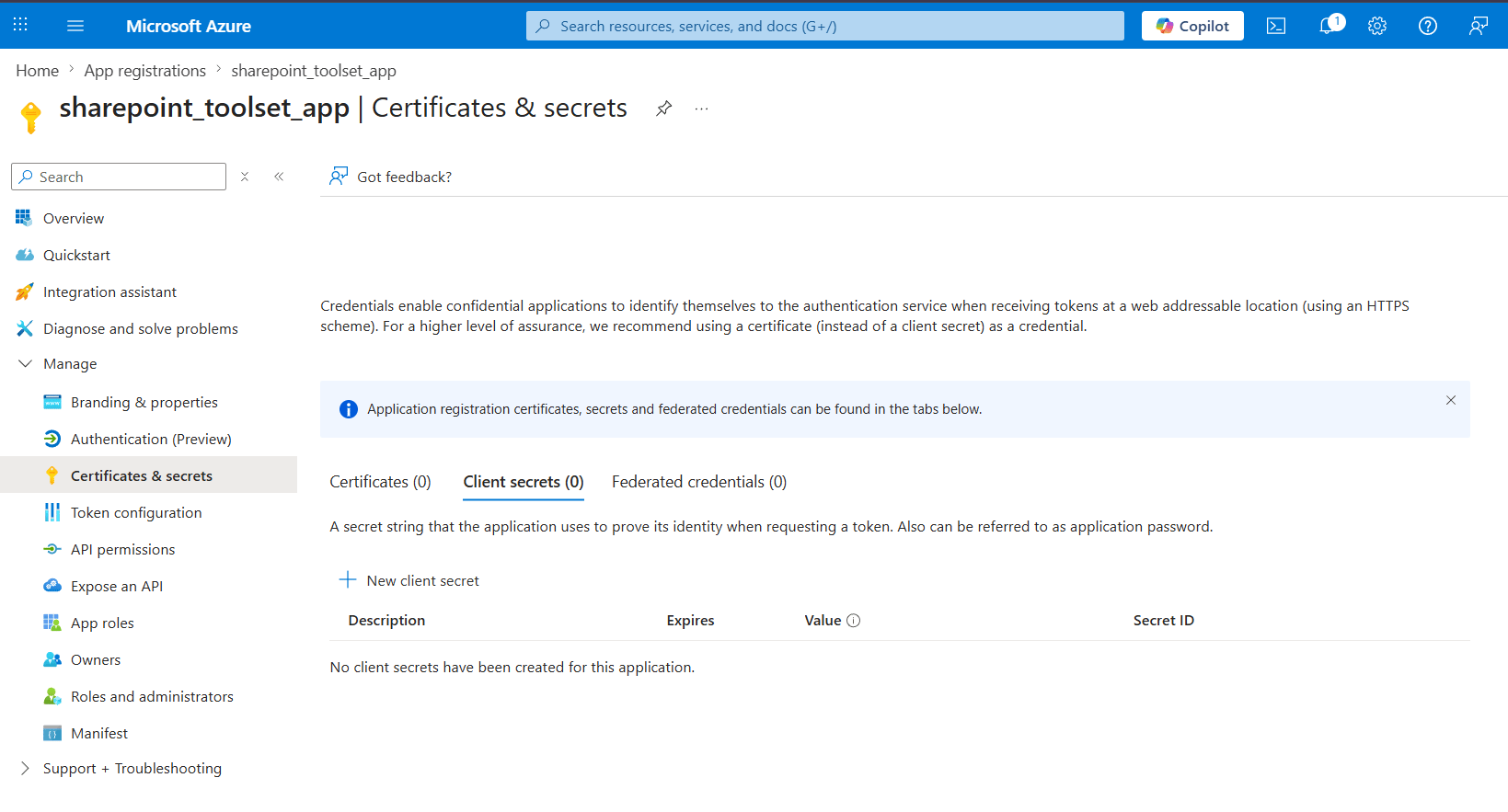Open Quickstart in the sidebar
This screenshot has height=812, width=1508.
[x=76, y=255]
